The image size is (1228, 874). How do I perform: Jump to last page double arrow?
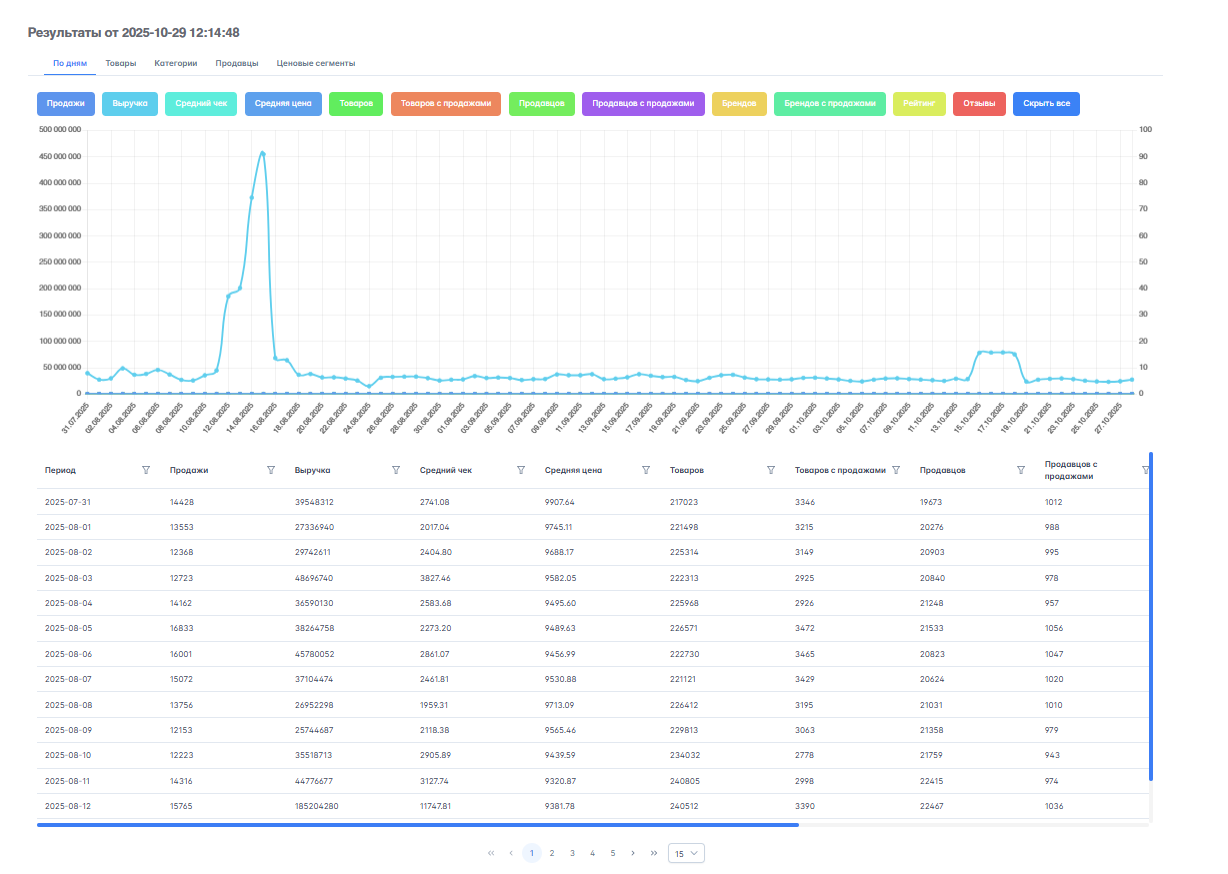pos(654,853)
